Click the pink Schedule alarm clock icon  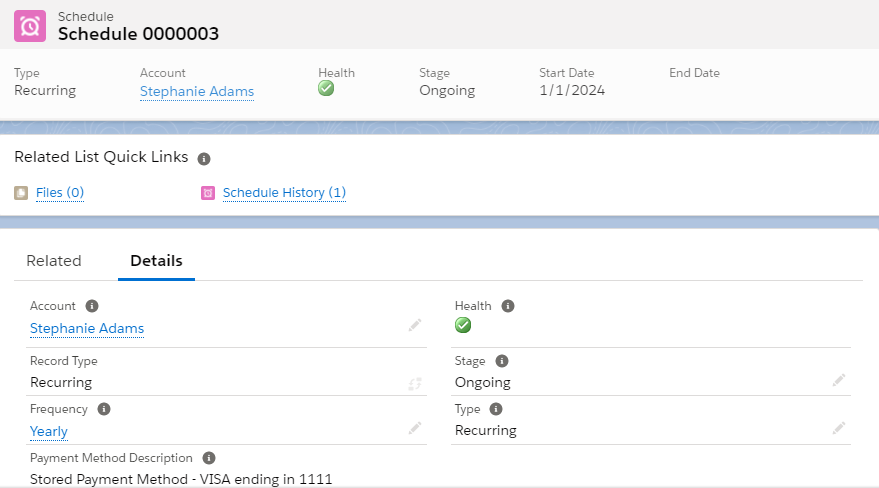30,26
